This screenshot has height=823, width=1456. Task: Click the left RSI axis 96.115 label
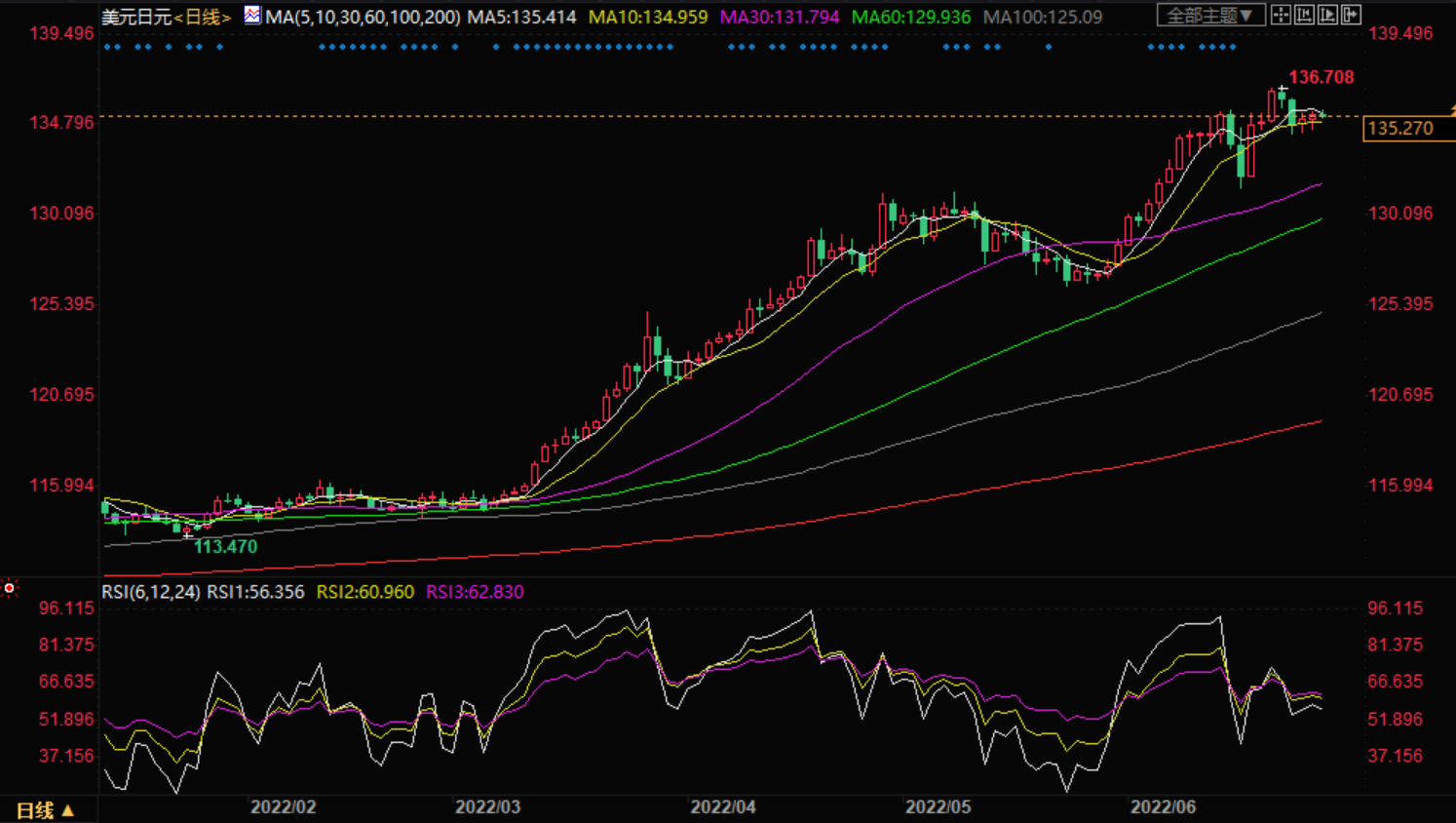66,608
